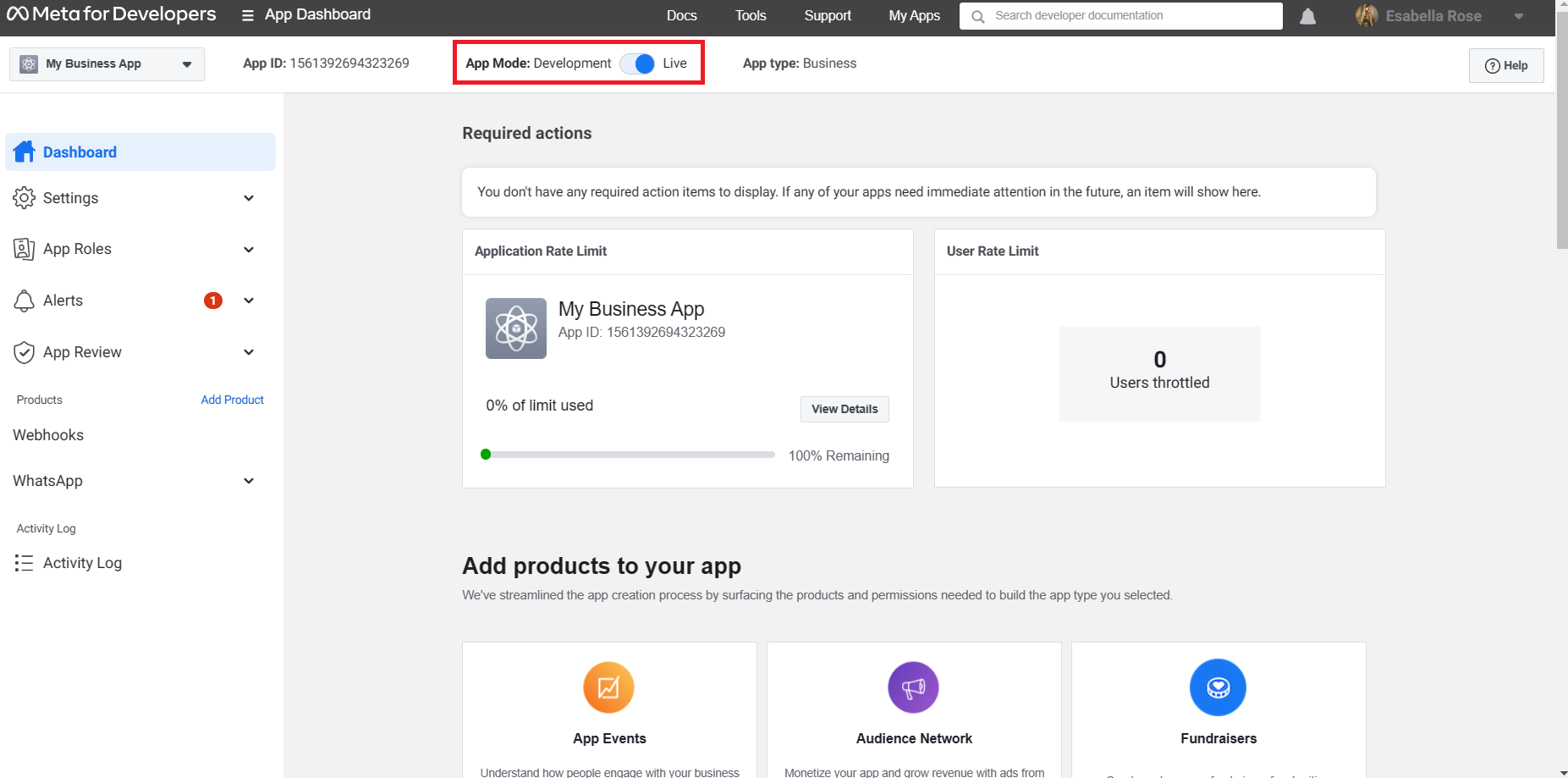Click the Add Product link
The width and height of the screenshot is (1568, 778).
click(x=232, y=400)
